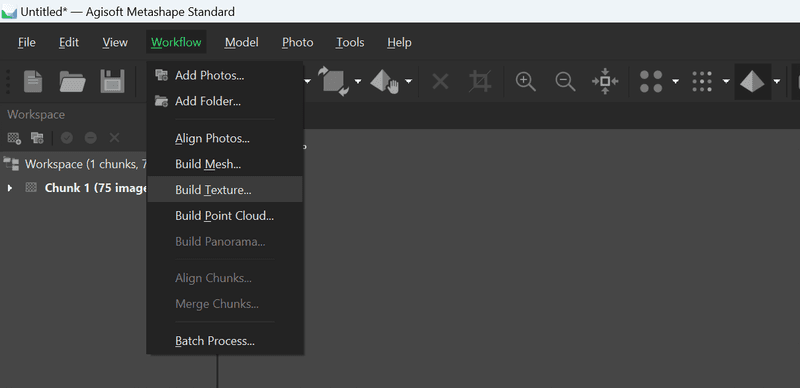Click the toolbar drag handle dots
This screenshot has width=800, height=388.
pos(8,82)
